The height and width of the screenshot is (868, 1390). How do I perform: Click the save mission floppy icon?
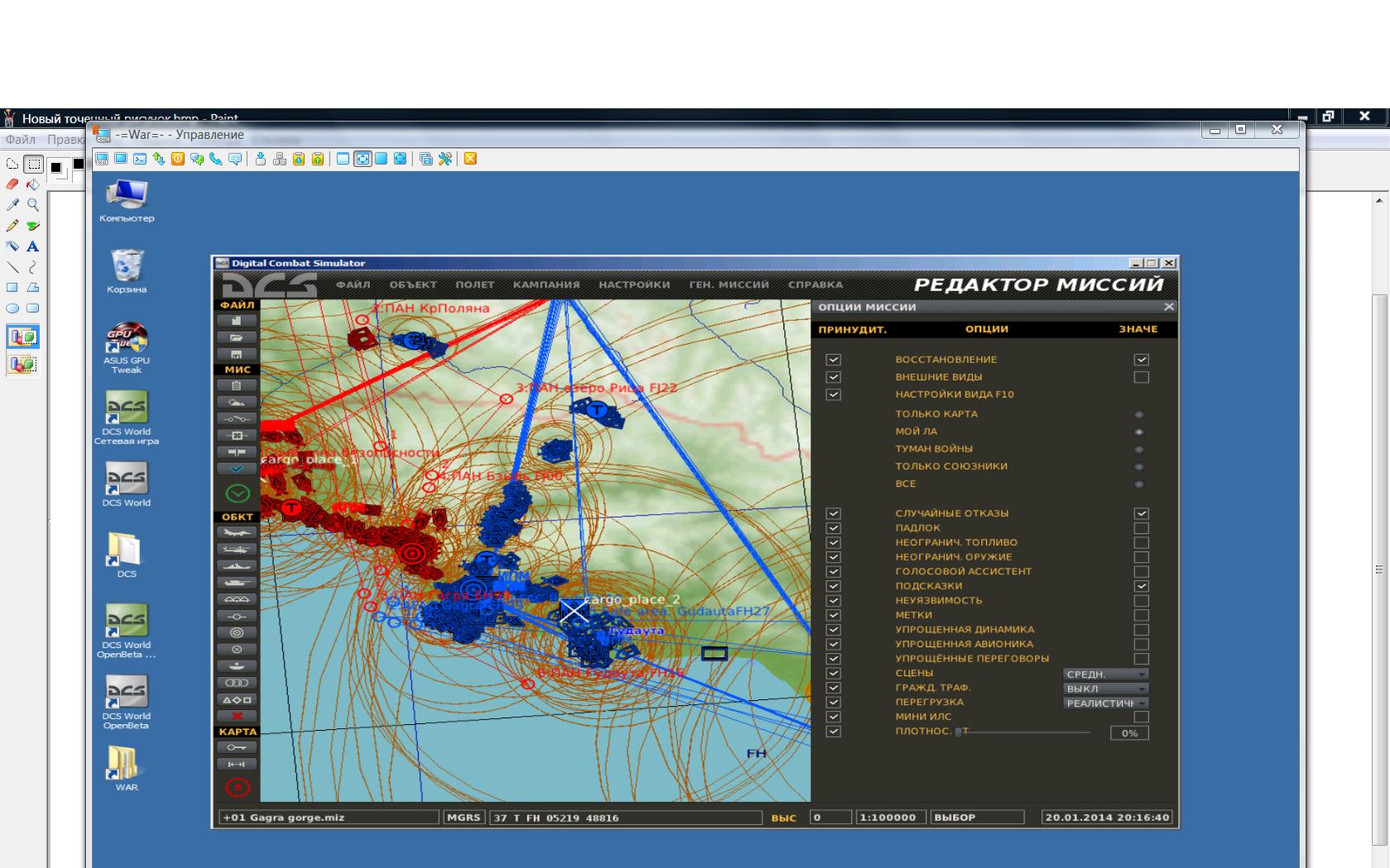pyautogui.click(x=237, y=354)
